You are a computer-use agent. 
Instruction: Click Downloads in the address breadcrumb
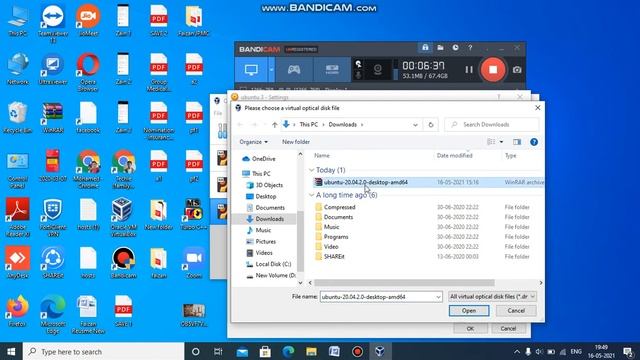point(342,124)
